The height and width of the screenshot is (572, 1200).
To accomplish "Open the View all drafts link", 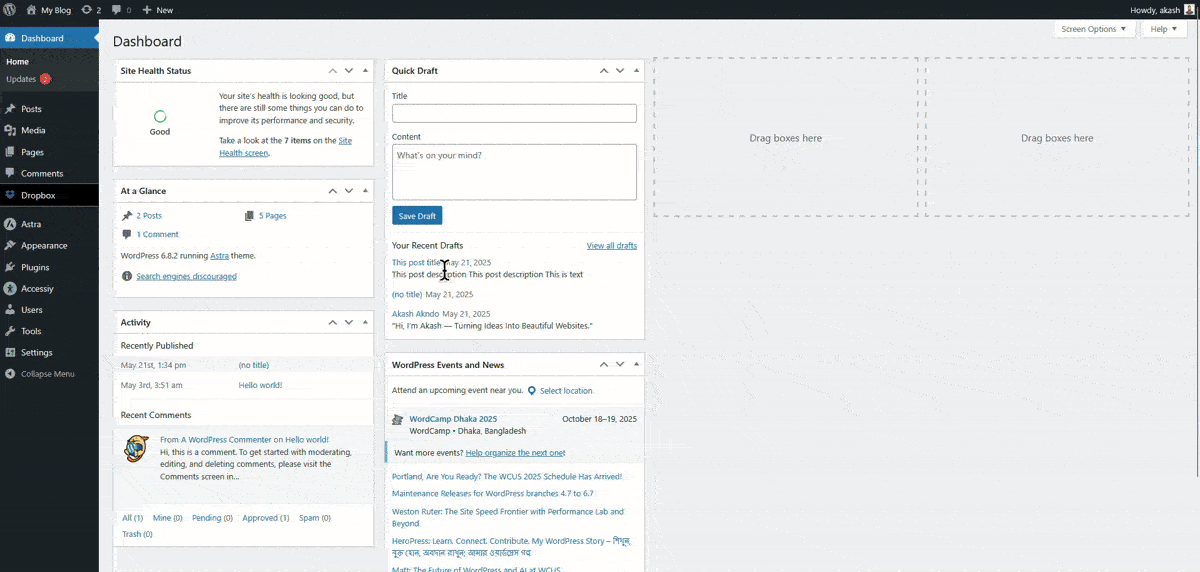I will 611,246.
